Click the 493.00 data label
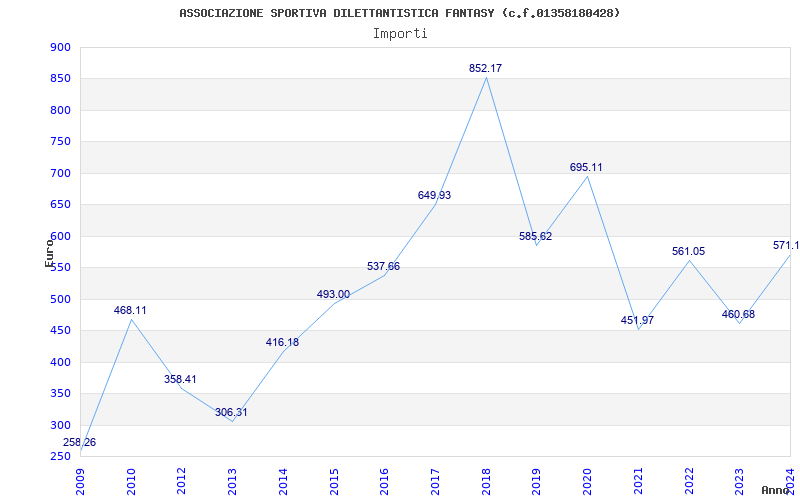This screenshot has height=500, width=800. (333, 294)
